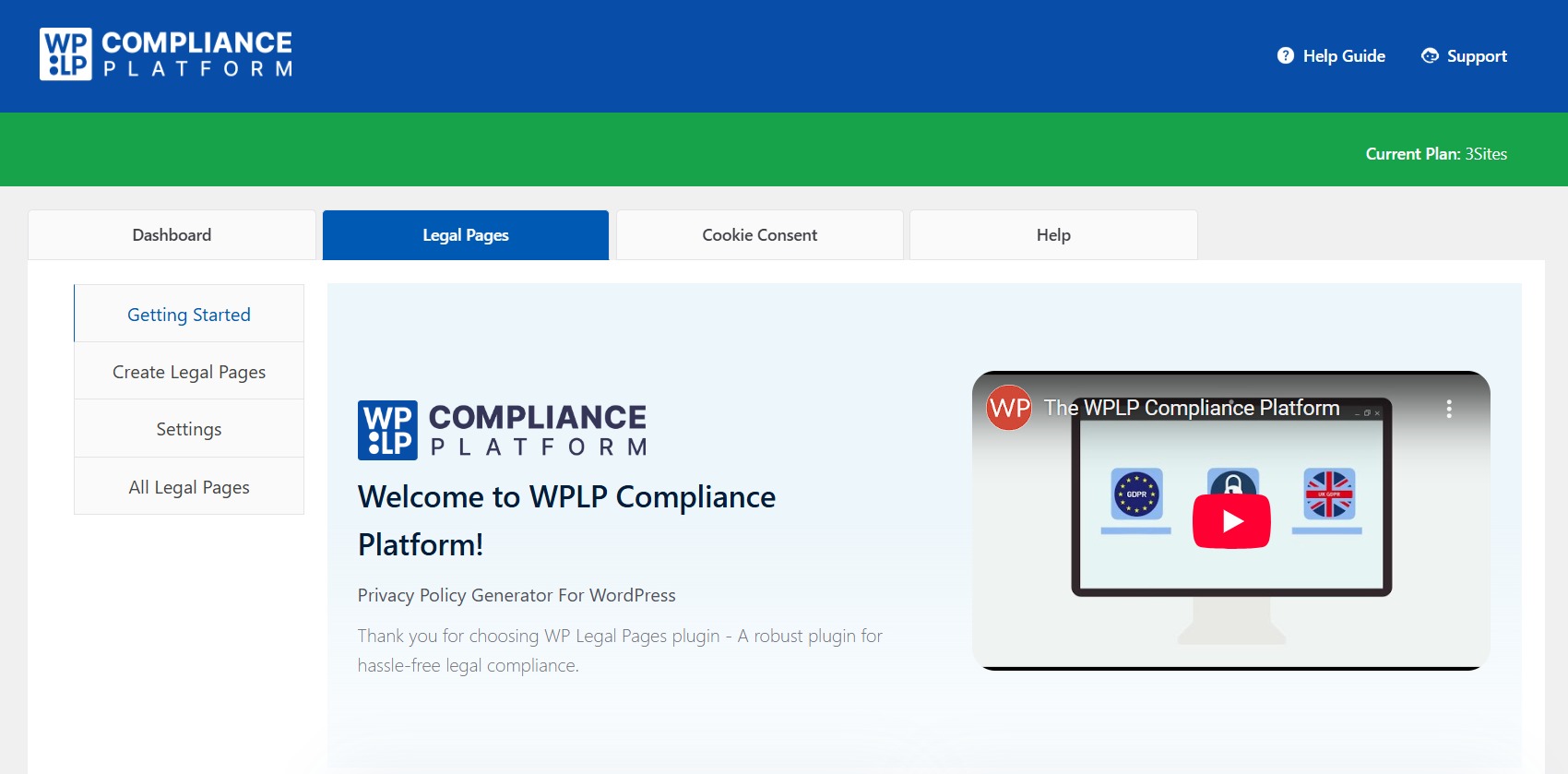Open All Legal Pages in the sidebar
The image size is (1568, 774).
click(x=189, y=487)
